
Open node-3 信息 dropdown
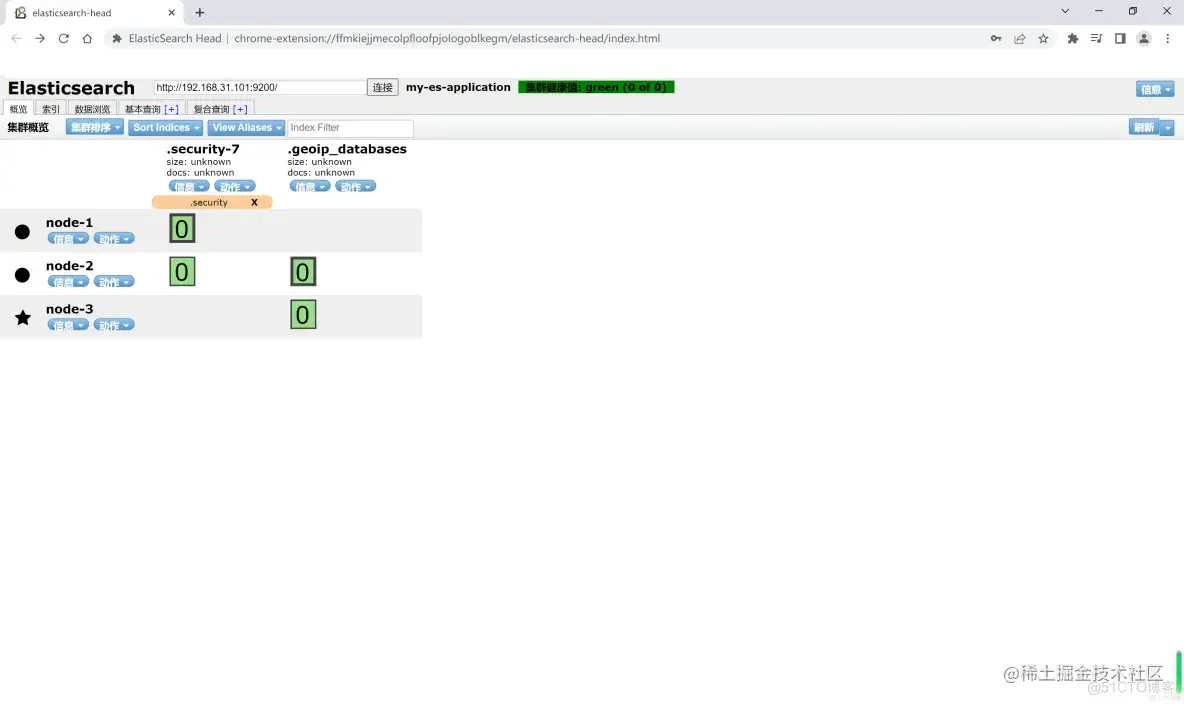pos(68,325)
